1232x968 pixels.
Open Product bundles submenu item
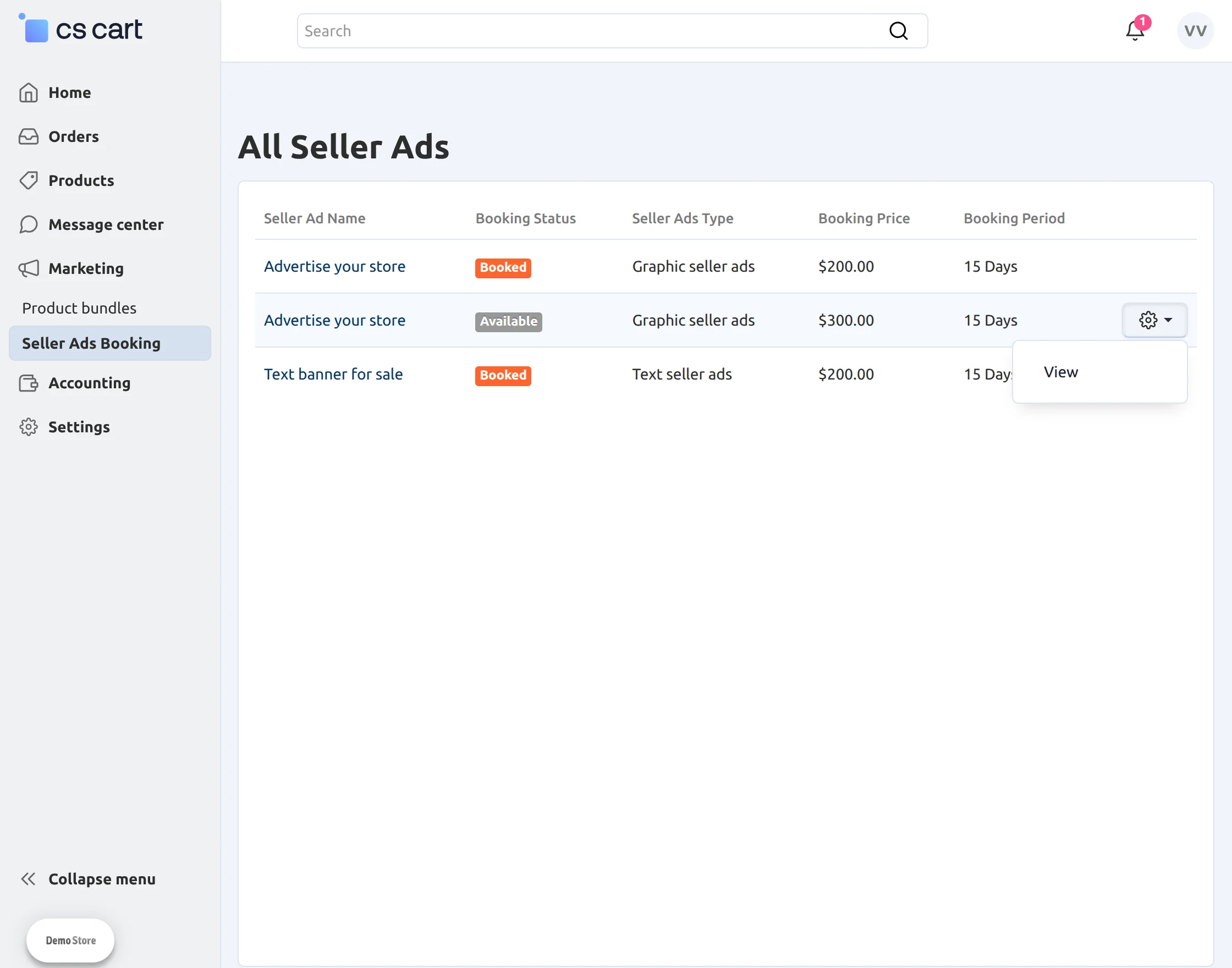coord(79,308)
